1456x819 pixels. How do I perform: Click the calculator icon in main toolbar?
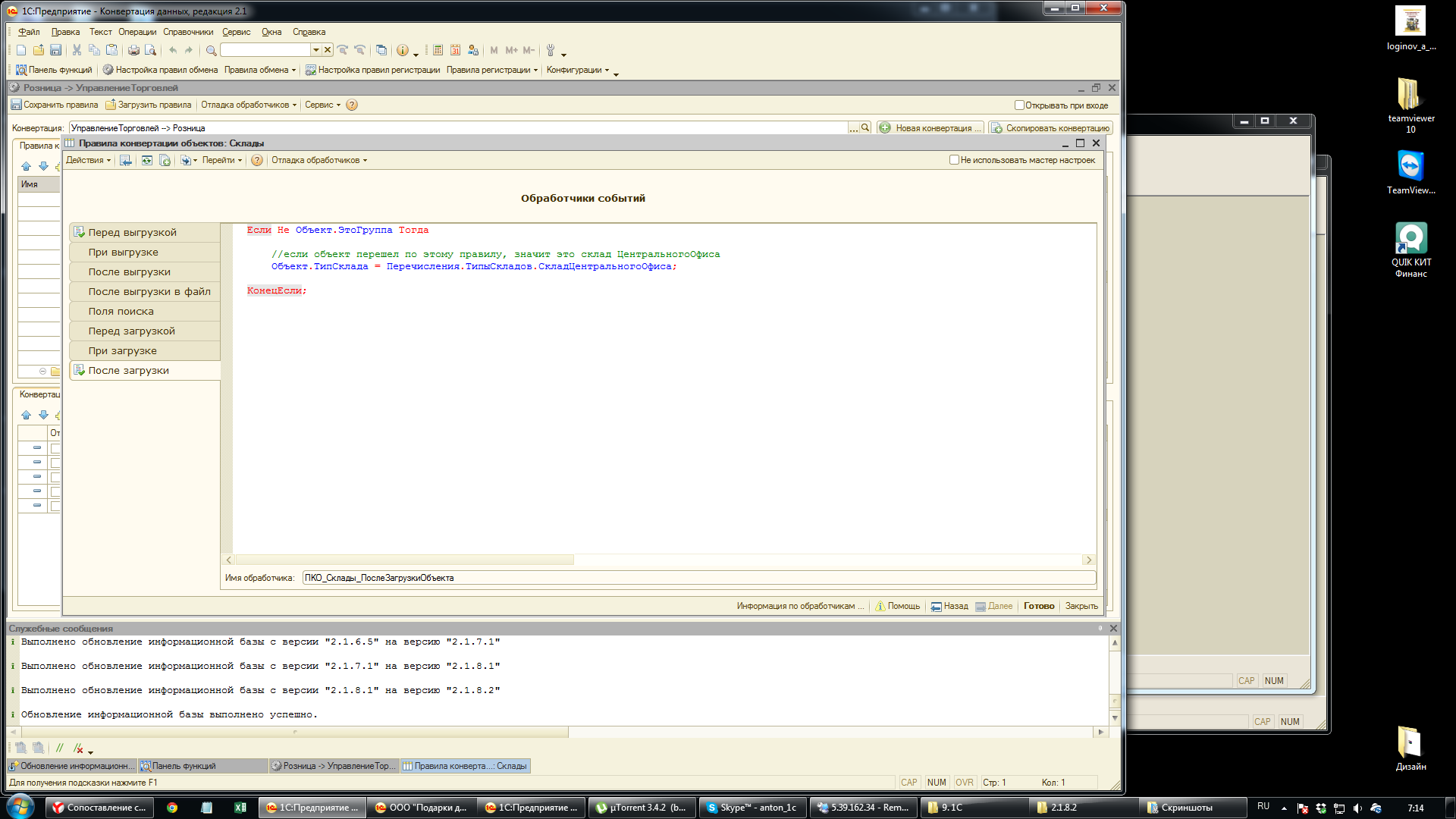(x=438, y=50)
